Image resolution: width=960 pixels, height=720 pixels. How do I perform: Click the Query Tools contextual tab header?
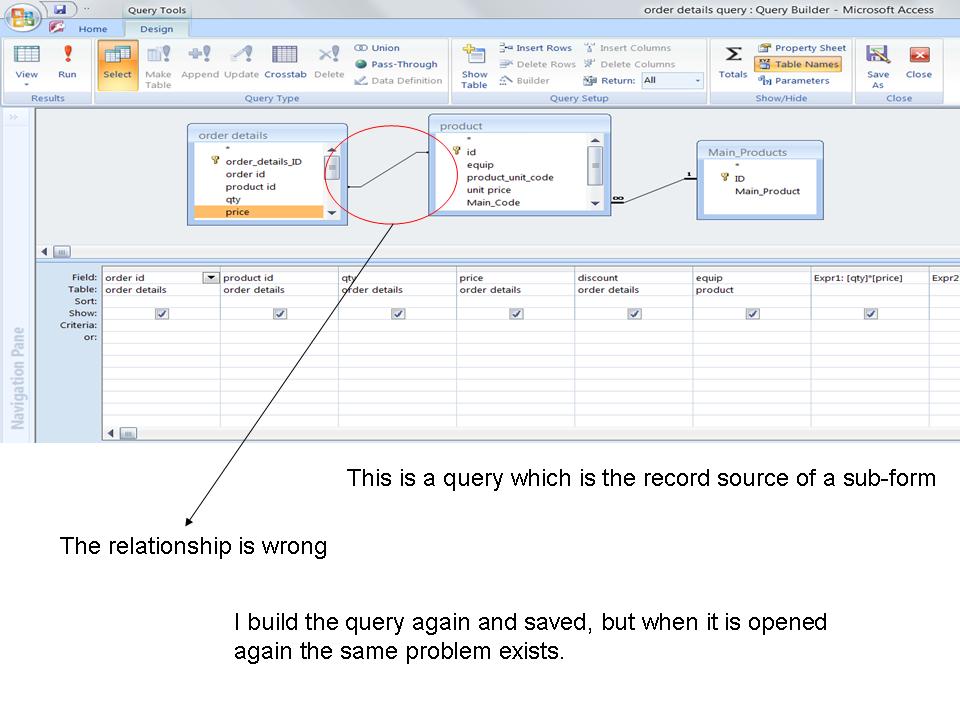[157, 10]
